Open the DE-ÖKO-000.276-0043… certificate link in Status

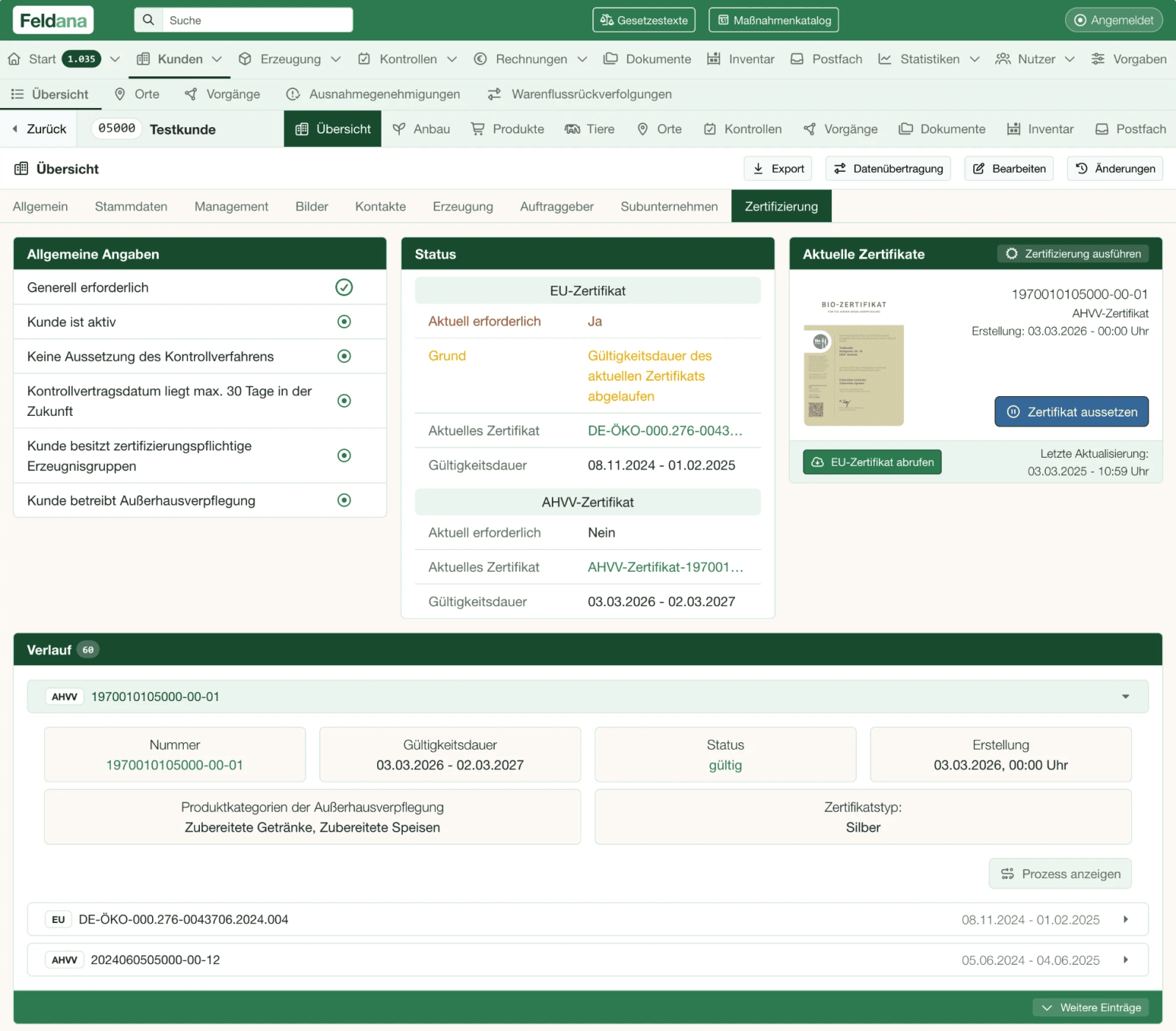[x=665, y=431]
